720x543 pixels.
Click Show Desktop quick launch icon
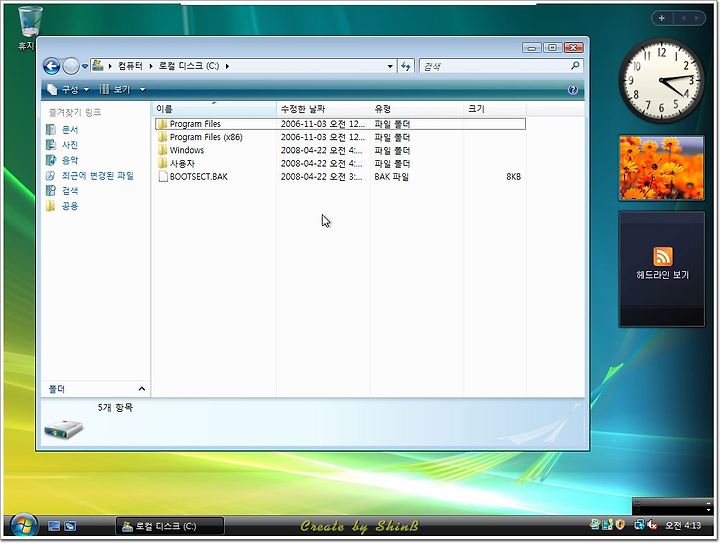coord(54,526)
